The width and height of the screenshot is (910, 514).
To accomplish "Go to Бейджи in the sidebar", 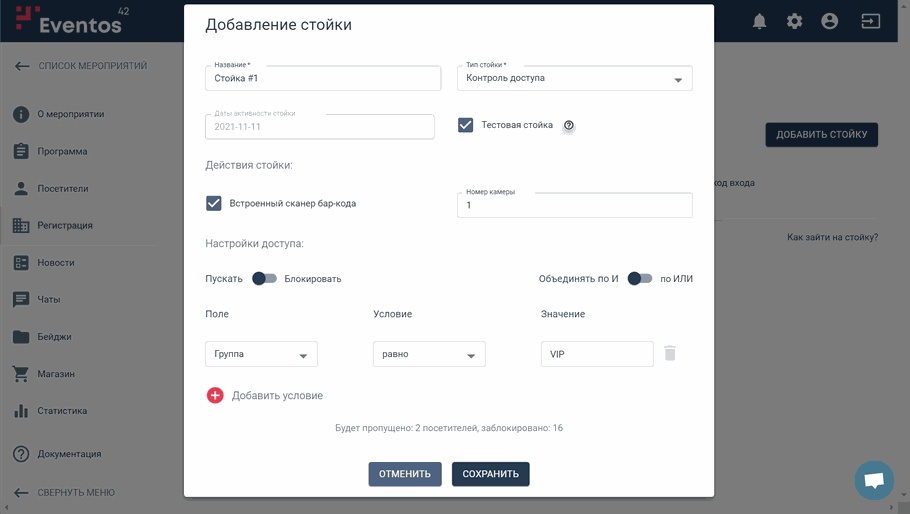I will tap(54, 337).
